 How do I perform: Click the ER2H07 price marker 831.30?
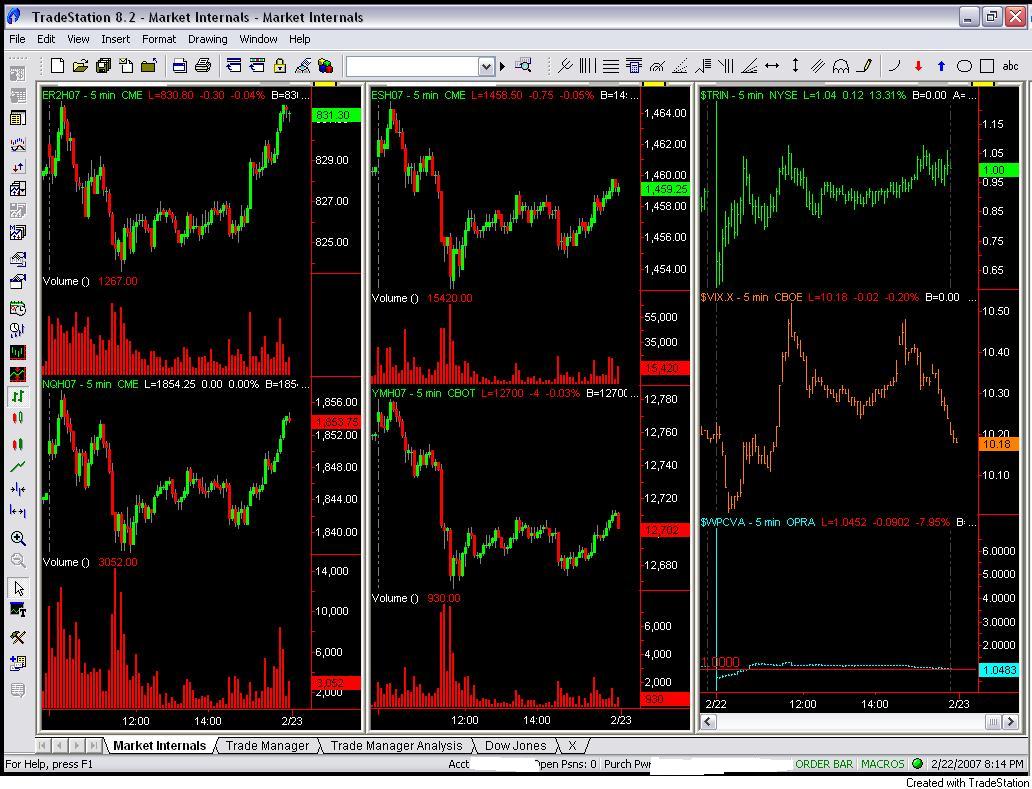tap(336, 115)
